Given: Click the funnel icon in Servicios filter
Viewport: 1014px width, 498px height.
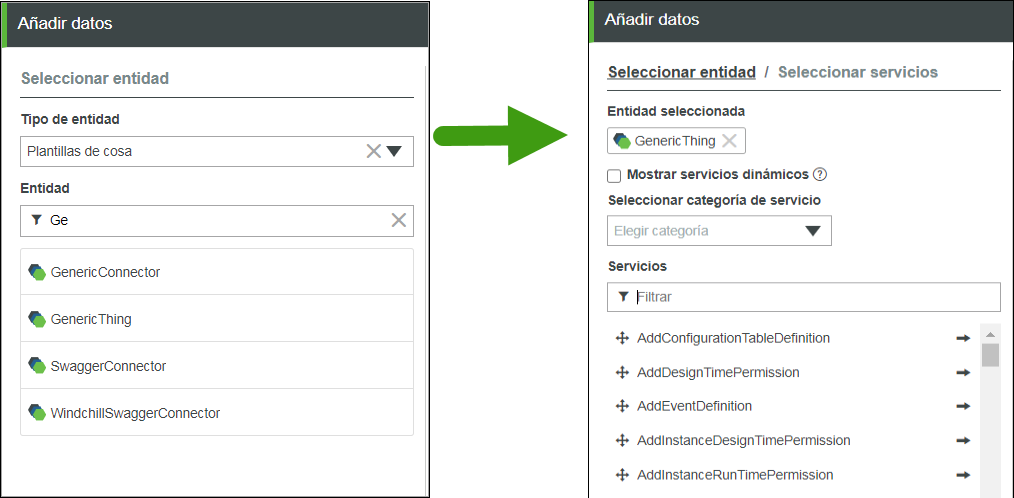Looking at the screenshot, I should click(623, 297).
